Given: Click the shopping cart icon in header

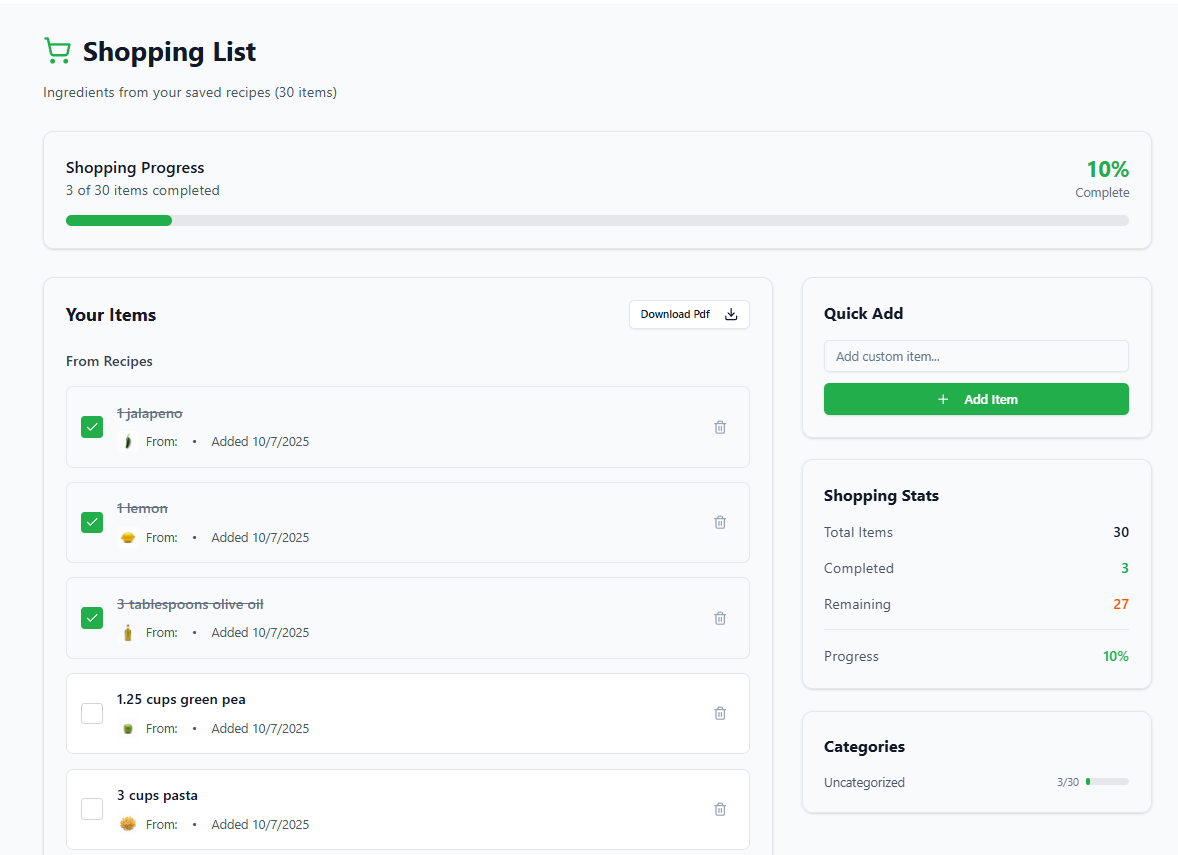Looking at the screenshot, I should click(x=57, y=51).
